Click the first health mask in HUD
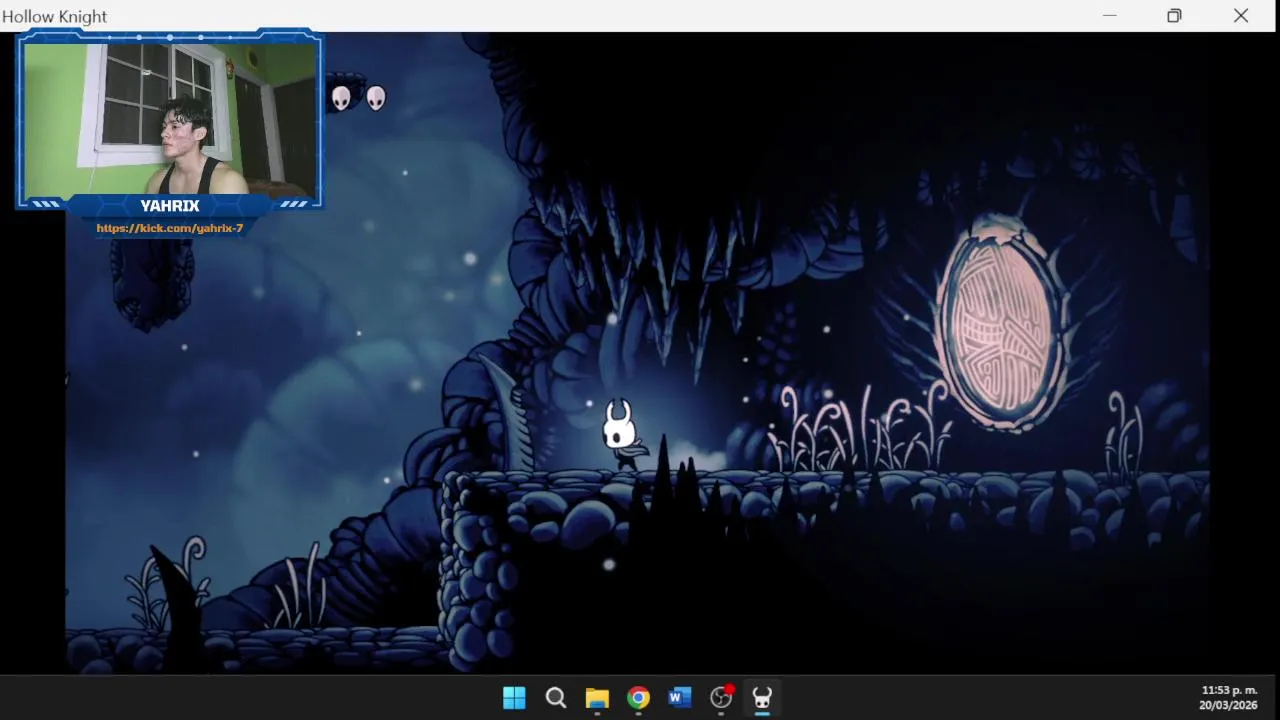This screenshot has height=720, width=1280. [x=342, y=97]
